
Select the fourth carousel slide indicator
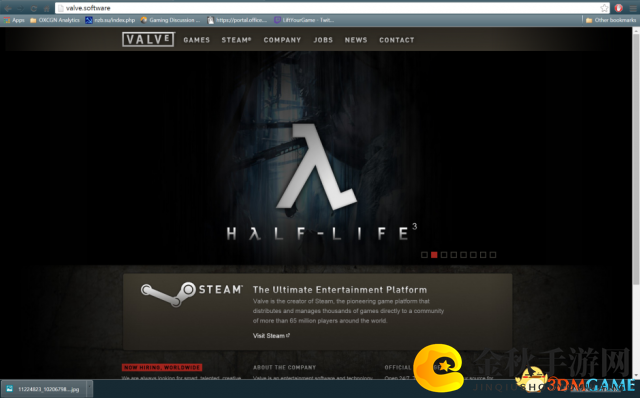pyautogui.click(x=454, y=255)
